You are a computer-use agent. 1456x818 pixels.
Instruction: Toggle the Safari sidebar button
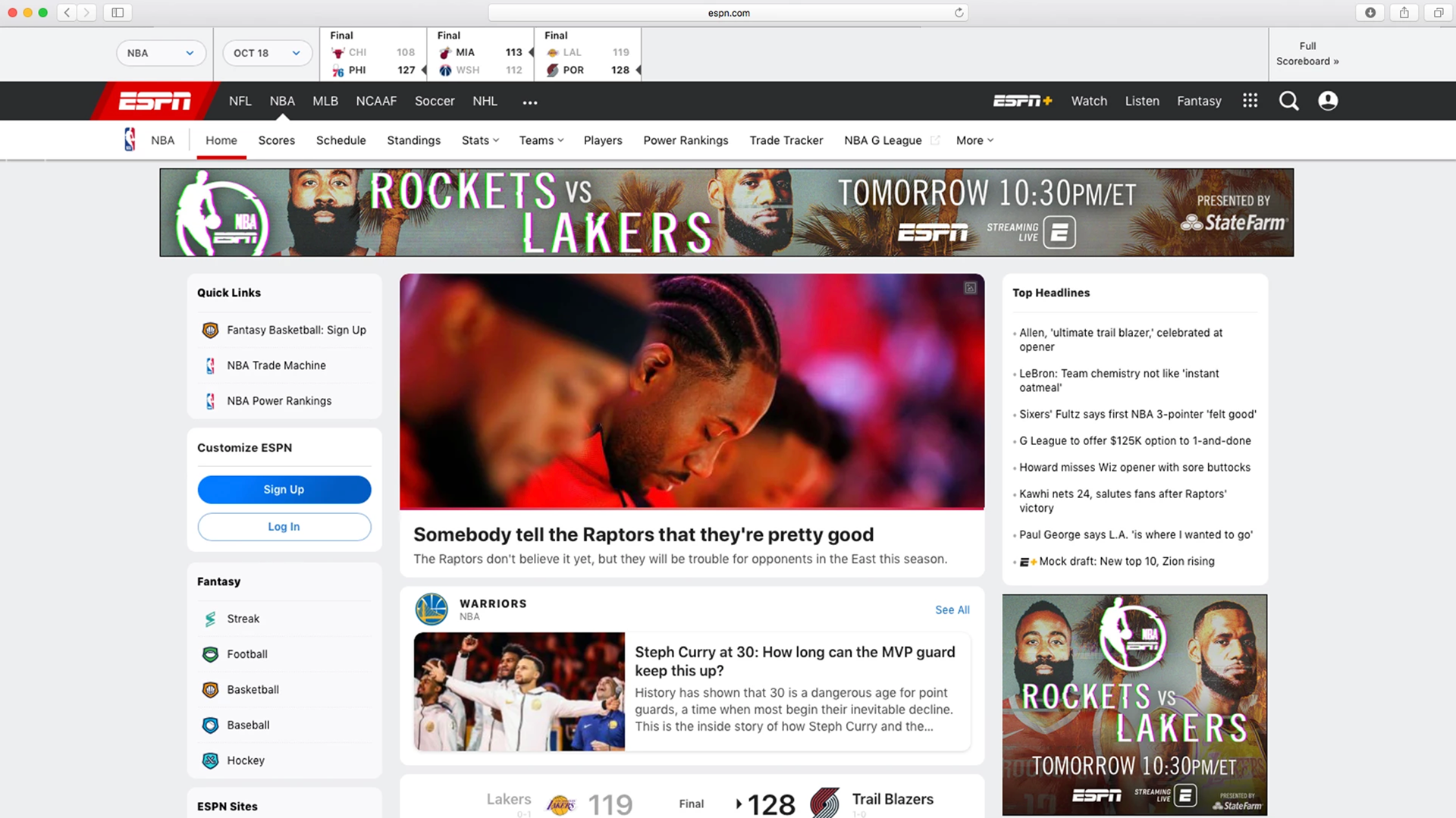[x=118, y=12]
